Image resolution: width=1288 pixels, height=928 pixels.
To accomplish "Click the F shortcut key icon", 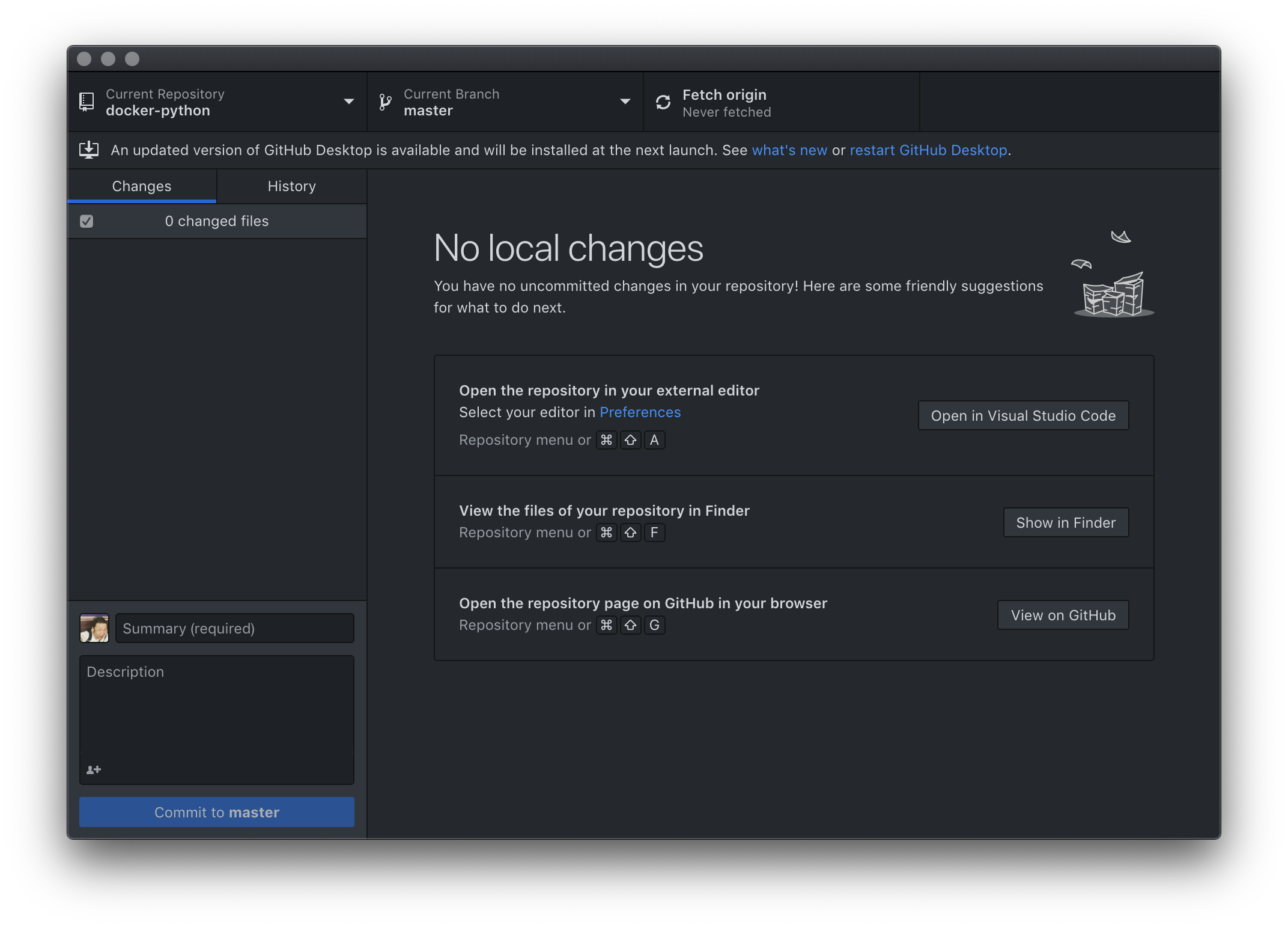I will pyautogui.click(x=654, y=533).
